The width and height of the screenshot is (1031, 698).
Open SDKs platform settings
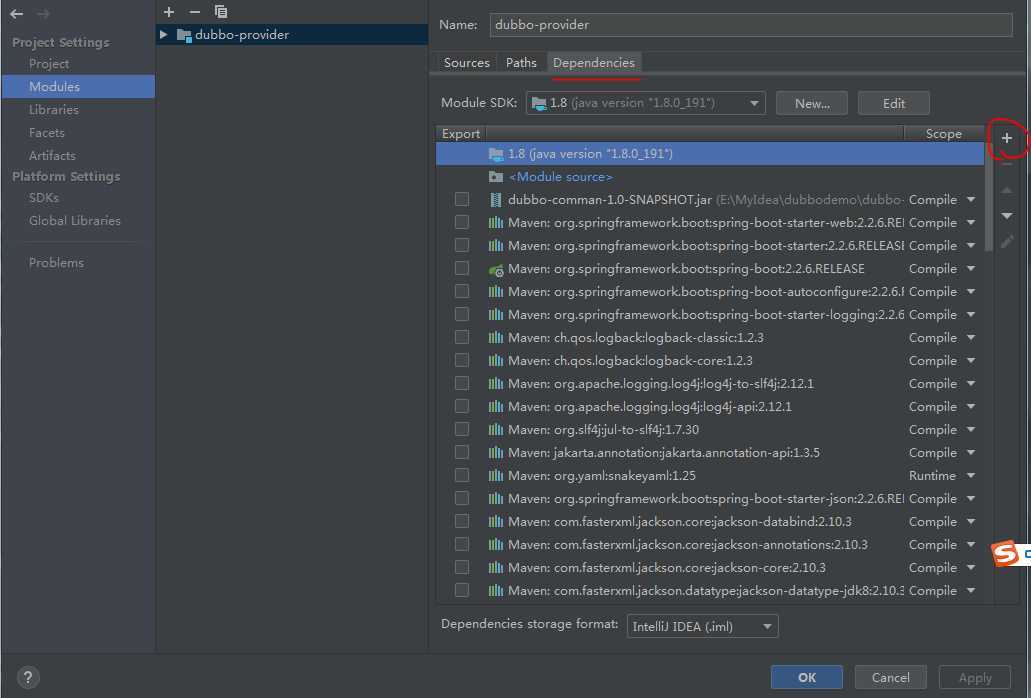click(x=43, y=198)
